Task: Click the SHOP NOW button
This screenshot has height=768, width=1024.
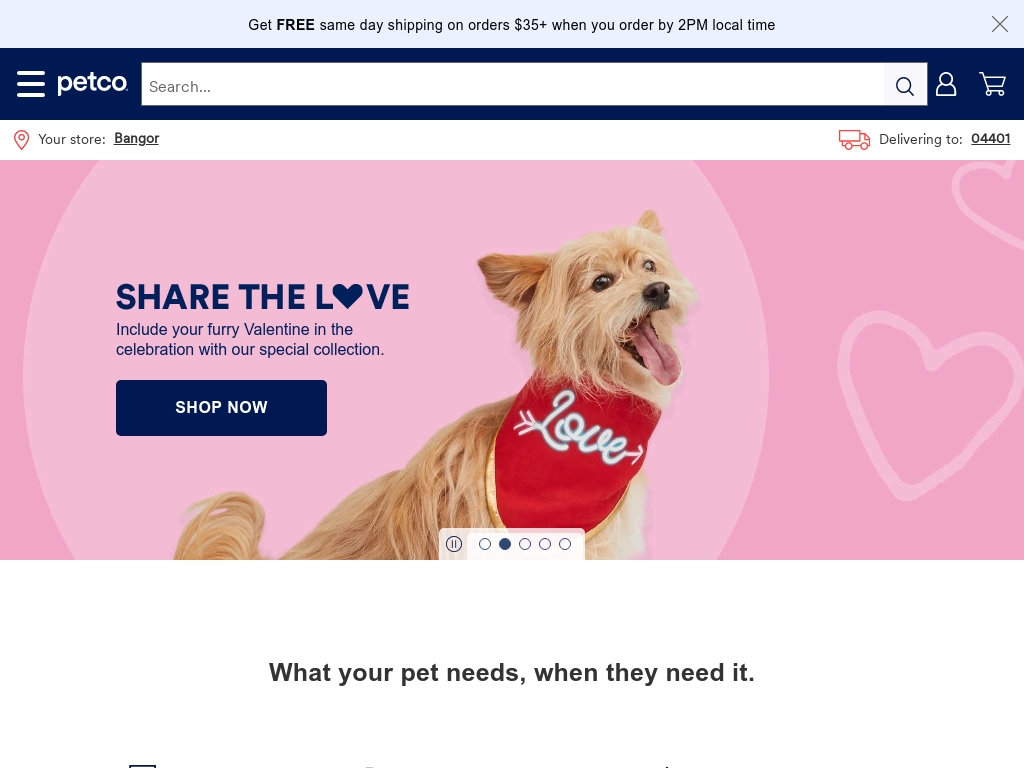Action: point(221,408)
